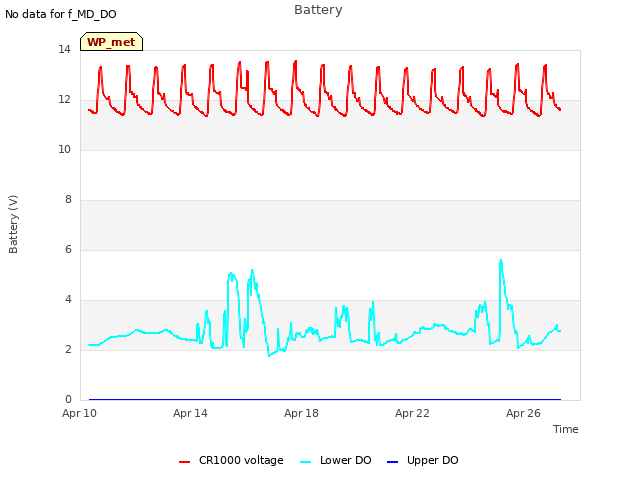Click the cyan Lower DO legend swatch
The image size is (640, 480).
tap(306, 462)
